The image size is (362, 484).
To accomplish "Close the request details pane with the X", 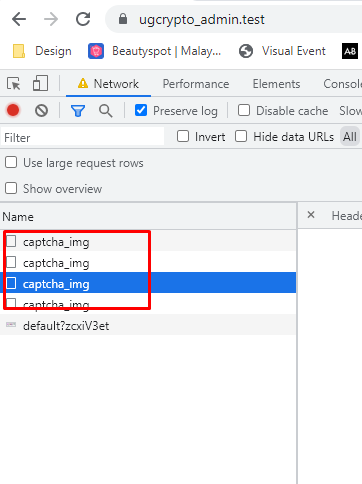I will [311, 215].
